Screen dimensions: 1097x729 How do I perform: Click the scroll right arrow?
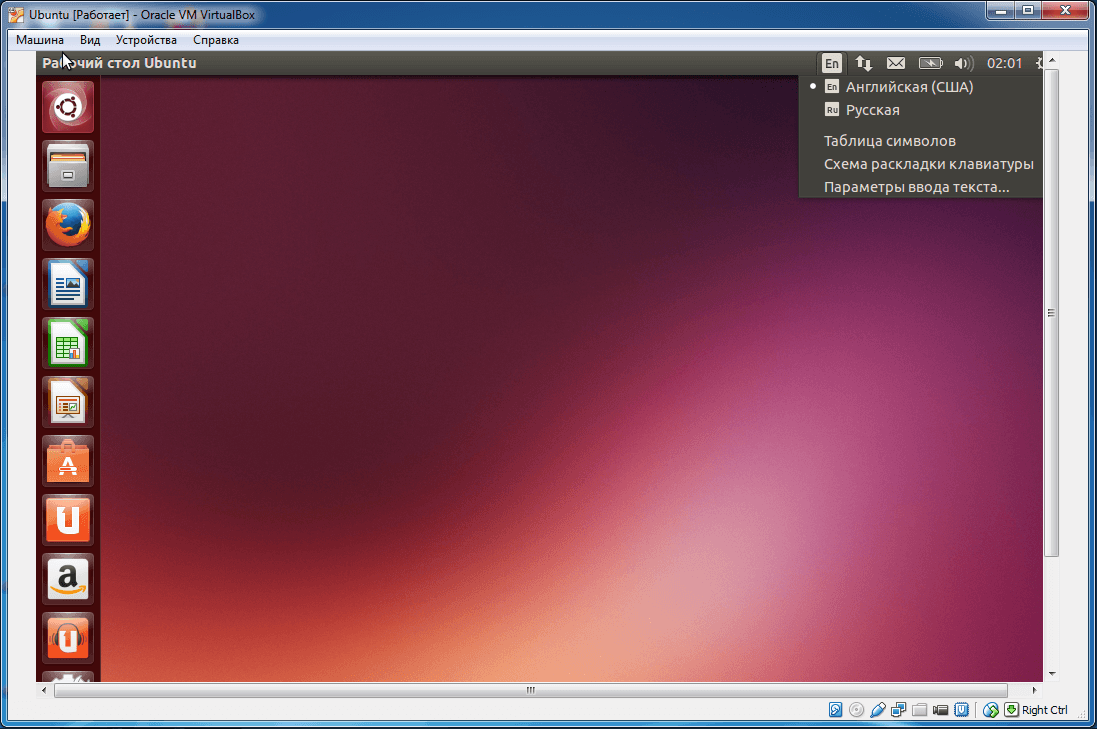1035,690
